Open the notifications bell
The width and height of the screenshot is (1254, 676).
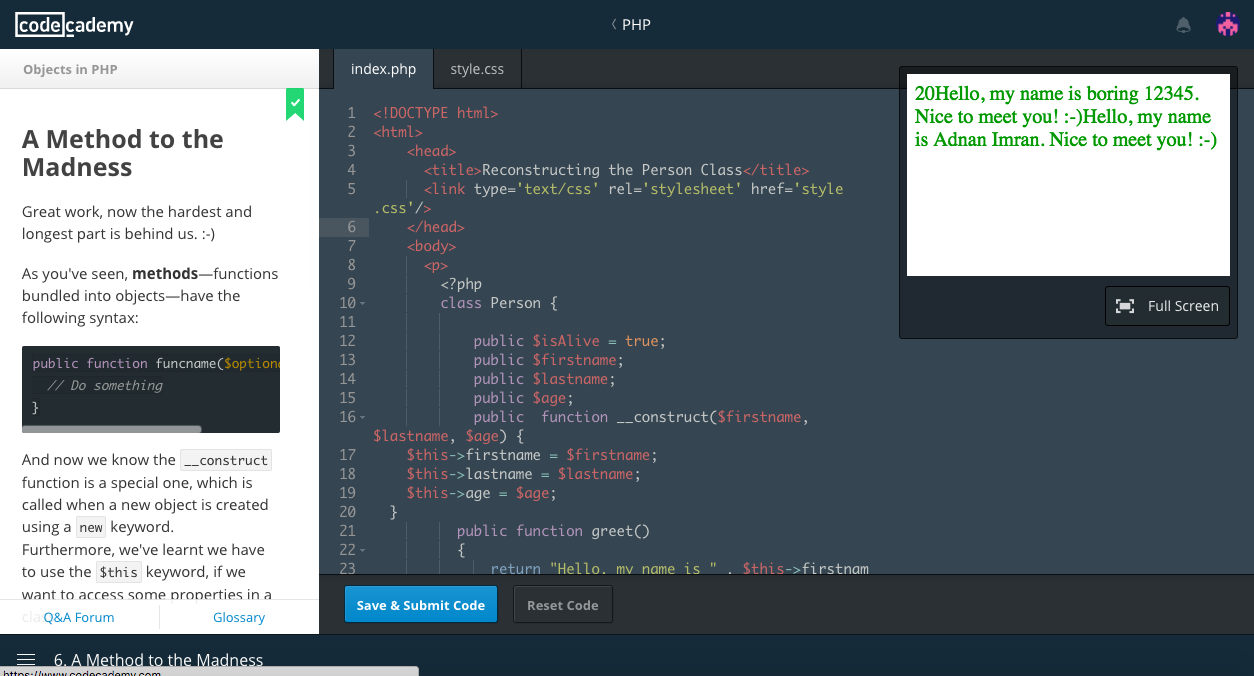(x=1184, y=26)
